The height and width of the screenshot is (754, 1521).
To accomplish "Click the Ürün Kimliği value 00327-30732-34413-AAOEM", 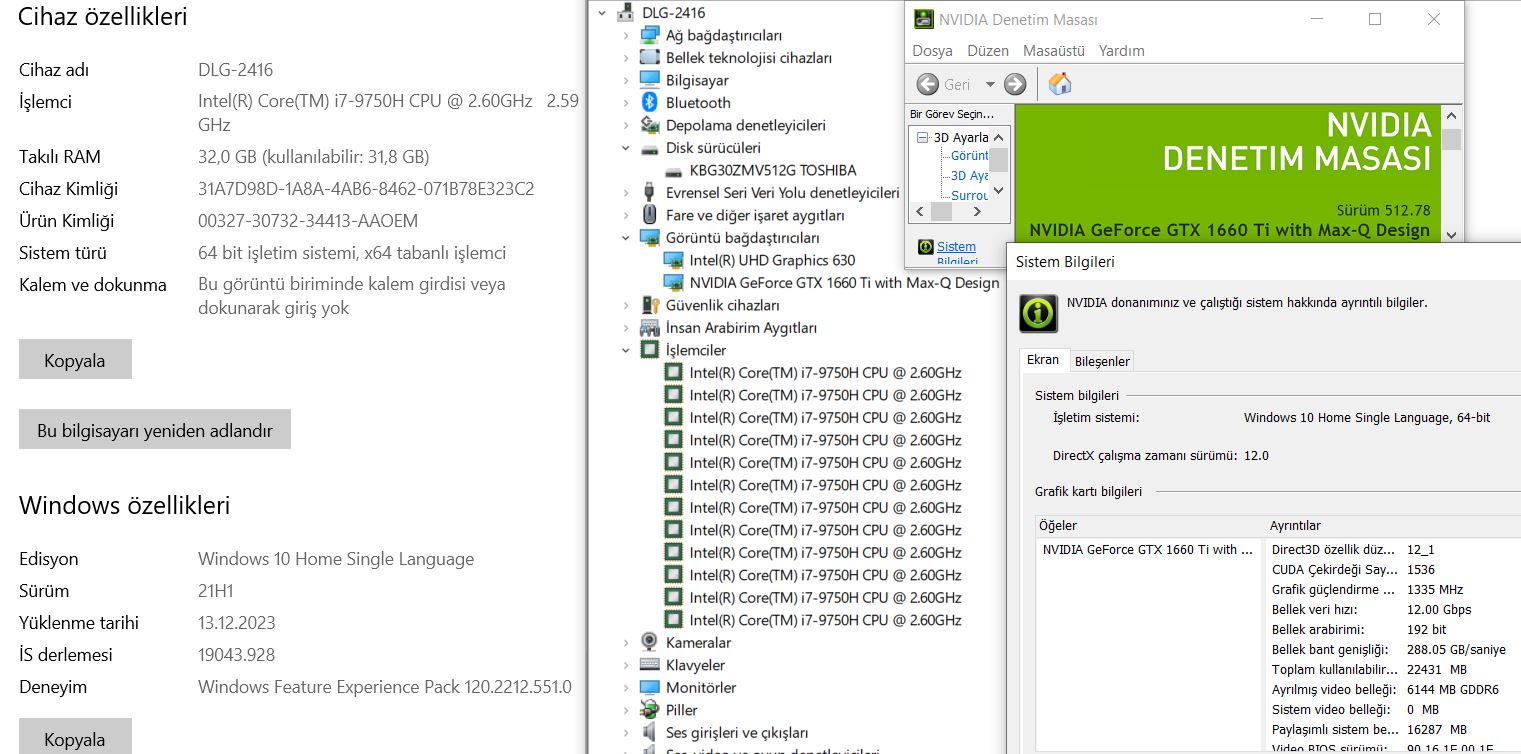I will (308, 221).
